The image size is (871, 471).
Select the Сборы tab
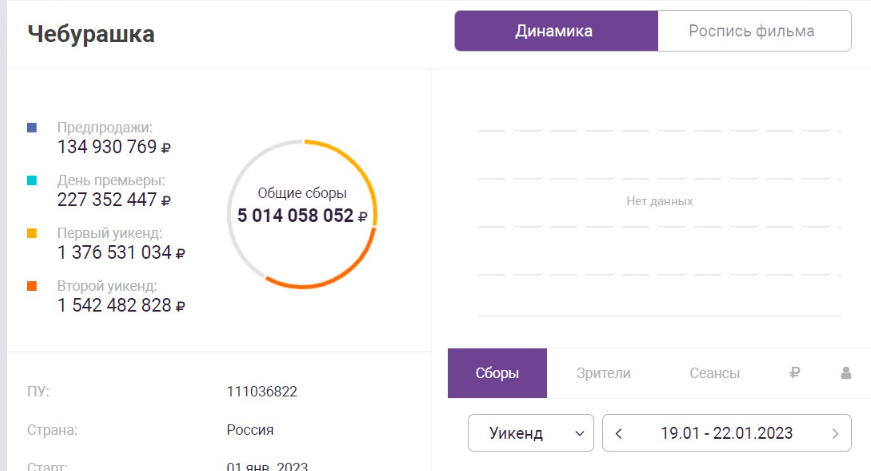pos(497,373)
